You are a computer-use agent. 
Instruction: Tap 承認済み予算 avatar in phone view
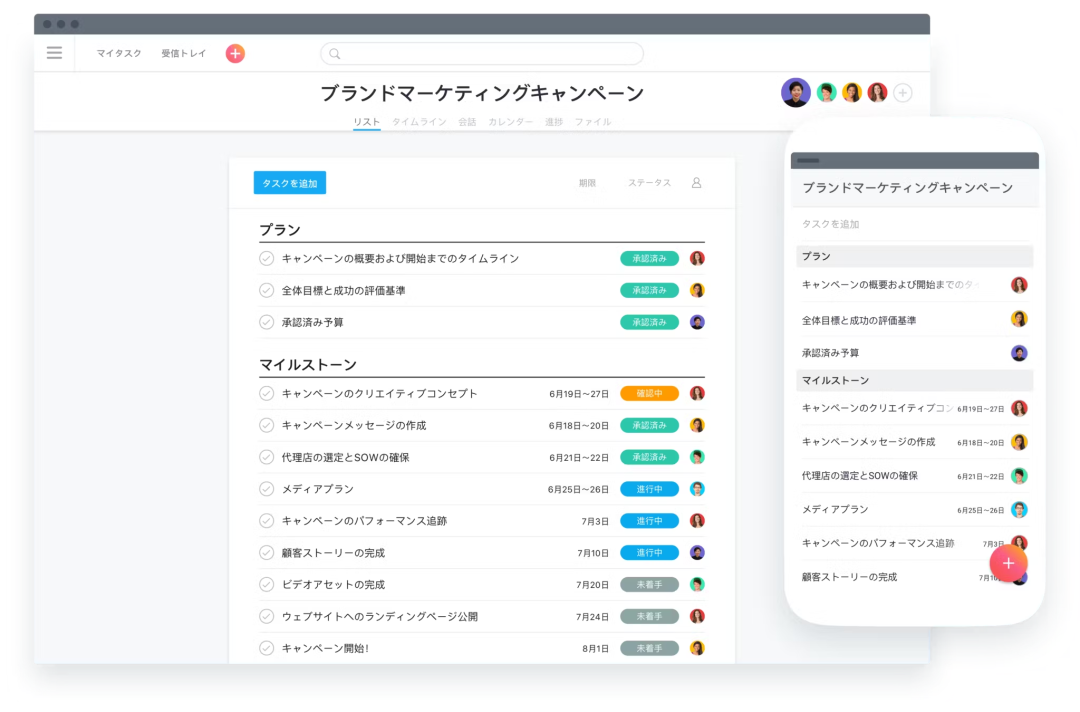pos(1019,353)
